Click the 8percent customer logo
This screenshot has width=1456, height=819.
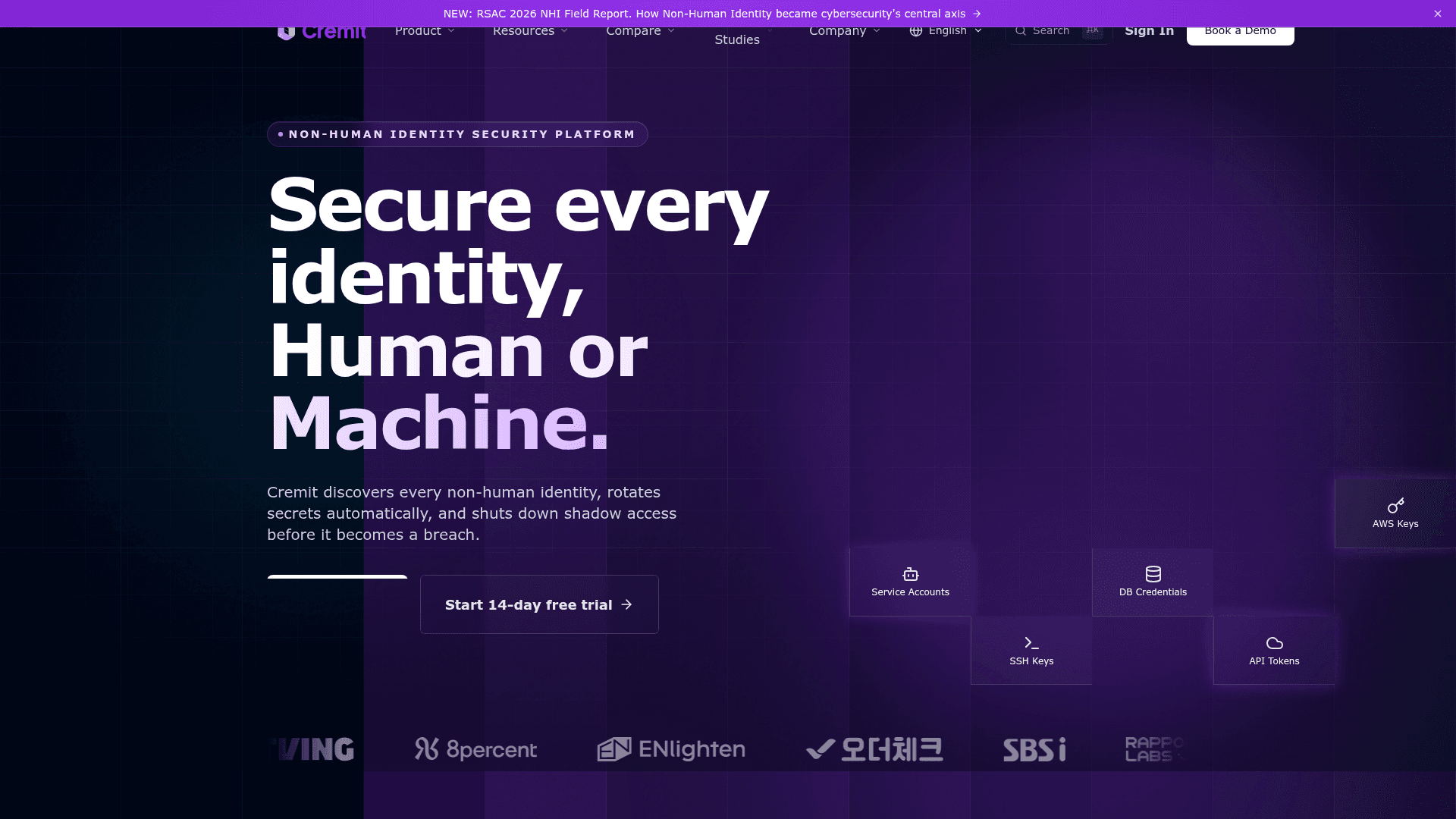tap(475, 749)
